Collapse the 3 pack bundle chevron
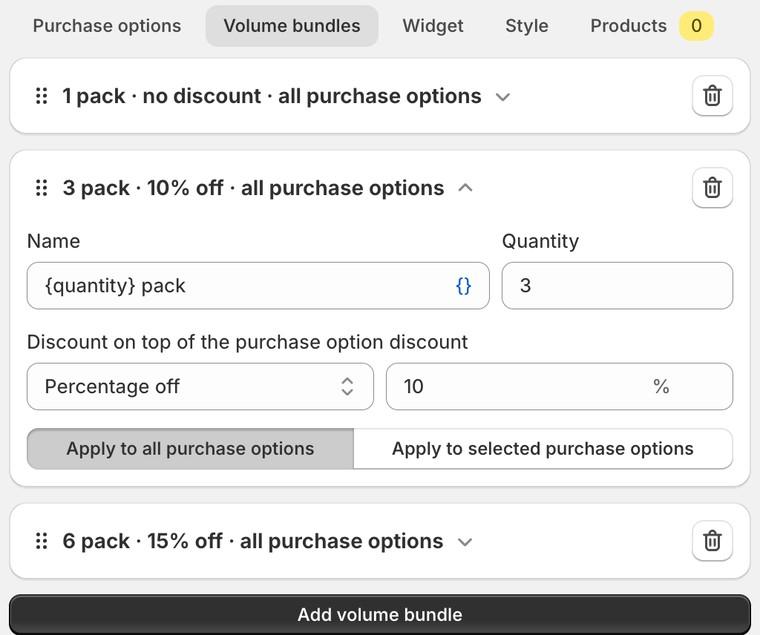The image size is (760, 635). pos(465,188)
